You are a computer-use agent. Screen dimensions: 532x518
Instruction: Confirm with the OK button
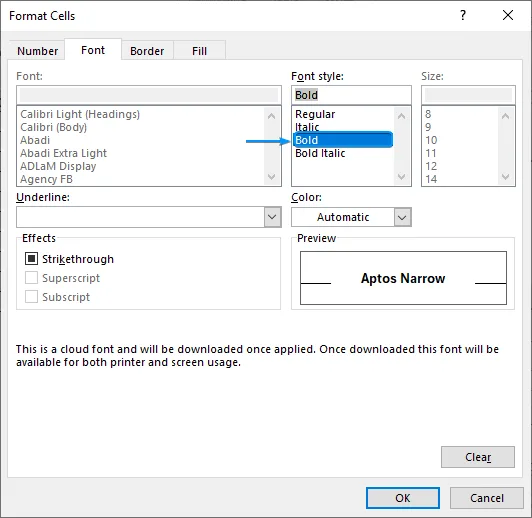(403, 498)
